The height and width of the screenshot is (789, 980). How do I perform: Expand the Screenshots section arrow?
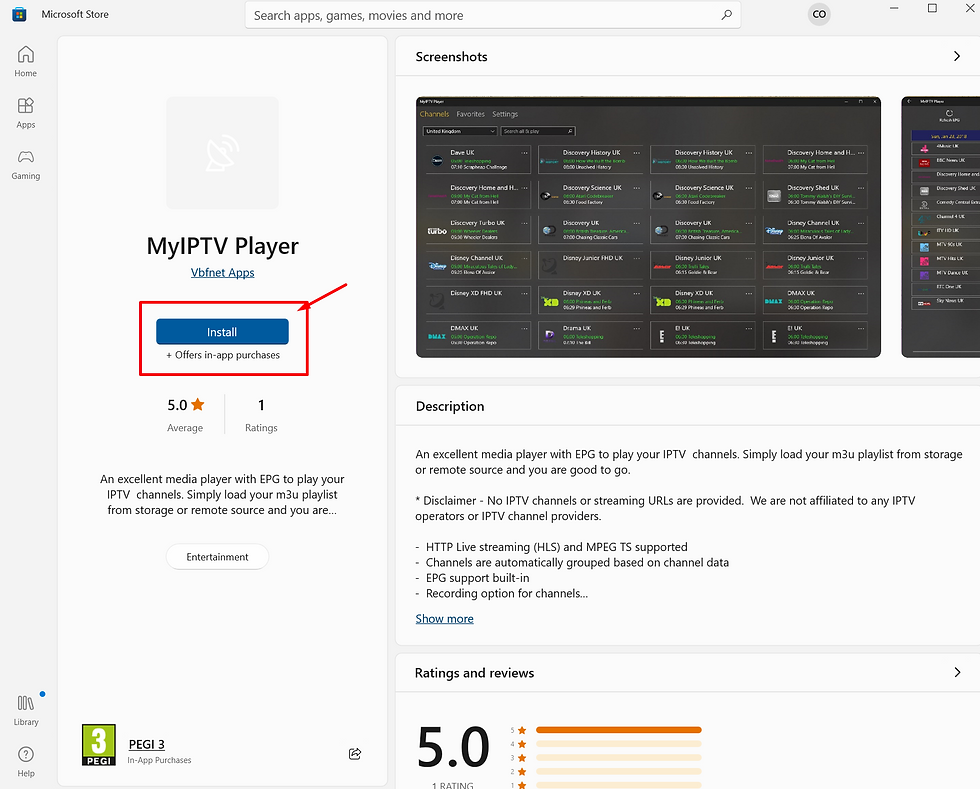(x=957, y=56)
